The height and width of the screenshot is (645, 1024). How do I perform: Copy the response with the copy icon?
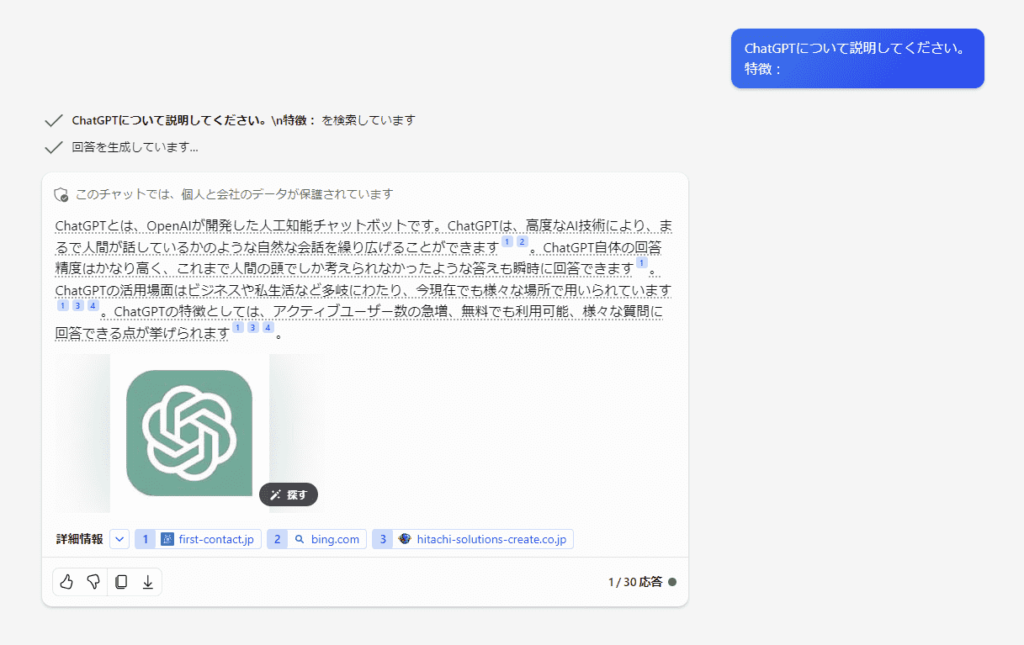121,582
